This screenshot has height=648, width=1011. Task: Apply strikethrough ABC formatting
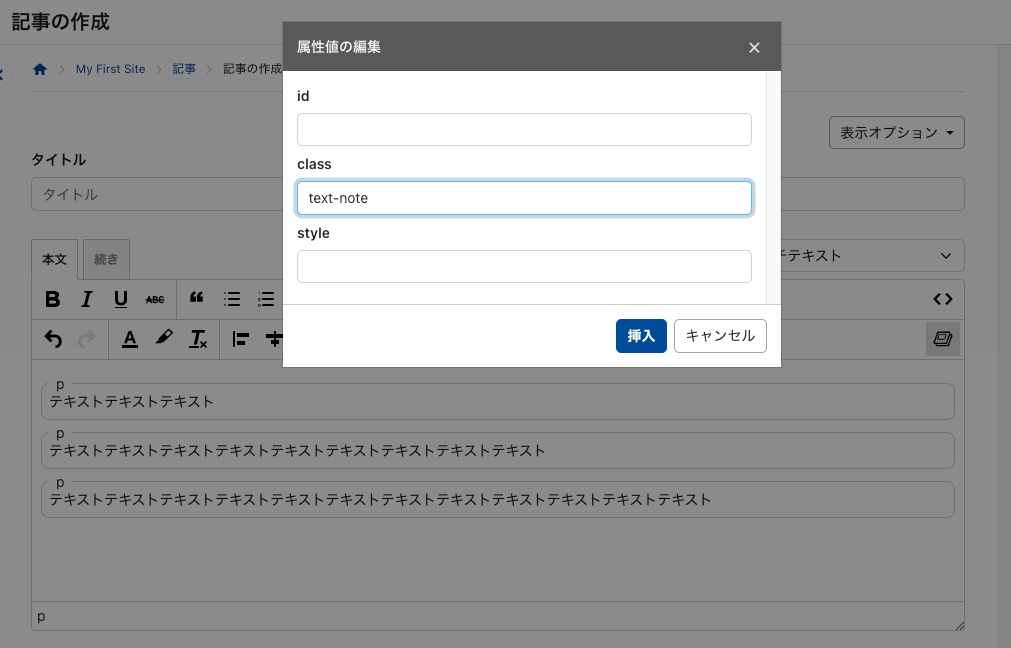click(155, 299)
